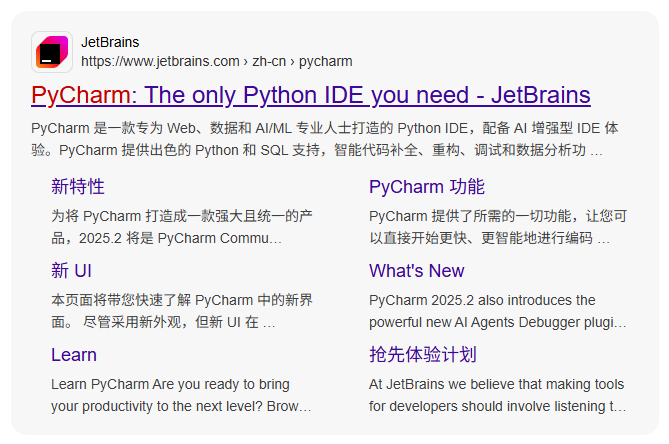Click the snippet 'PyCharm 提供了所需的一切功能'

[498, 227]
